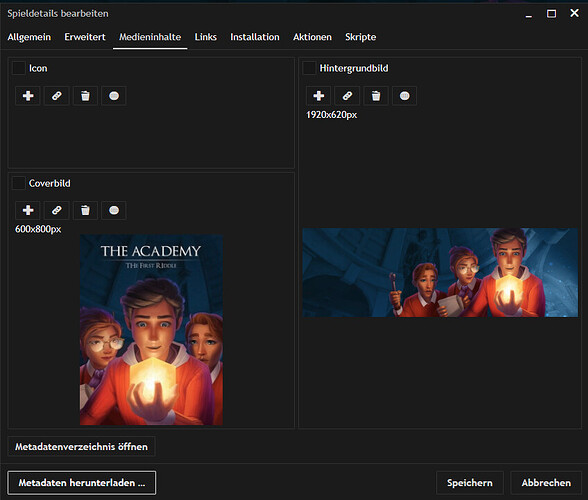Click the Speichern button

pyautogui.click(x=470, y=483)
